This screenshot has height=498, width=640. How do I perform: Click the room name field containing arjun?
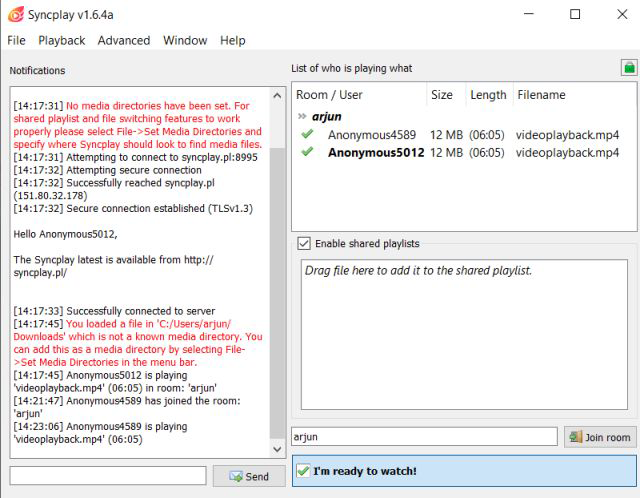[x=424, y=437]
